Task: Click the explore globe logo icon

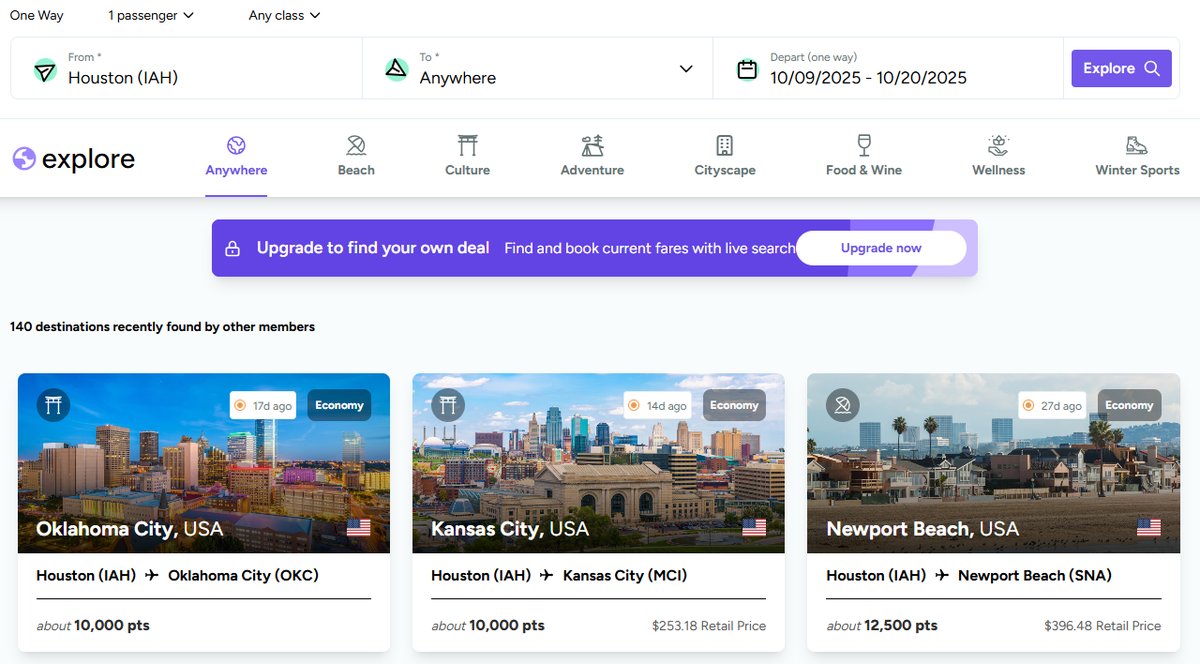Action: coord(24,159)
